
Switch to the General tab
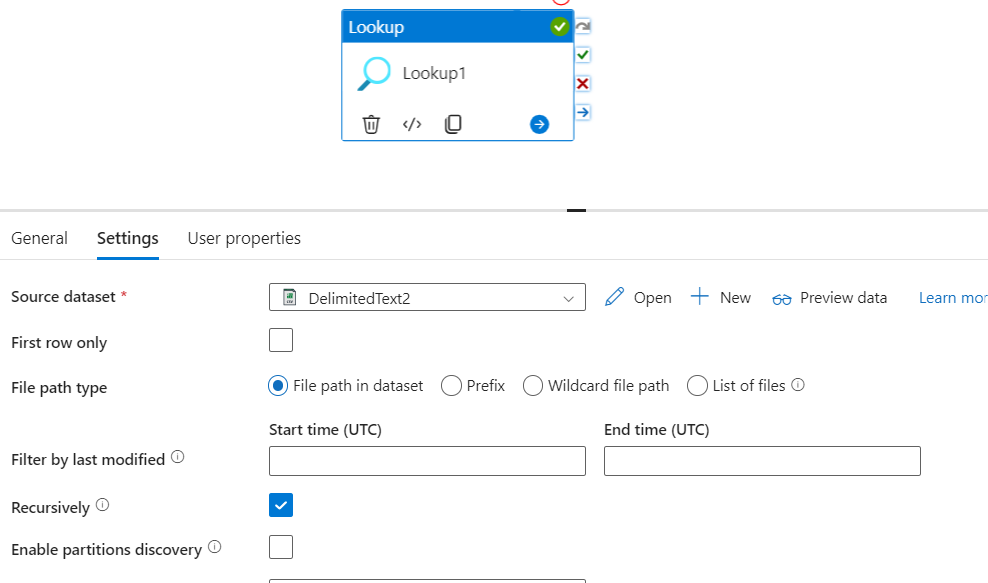(39, 238)
